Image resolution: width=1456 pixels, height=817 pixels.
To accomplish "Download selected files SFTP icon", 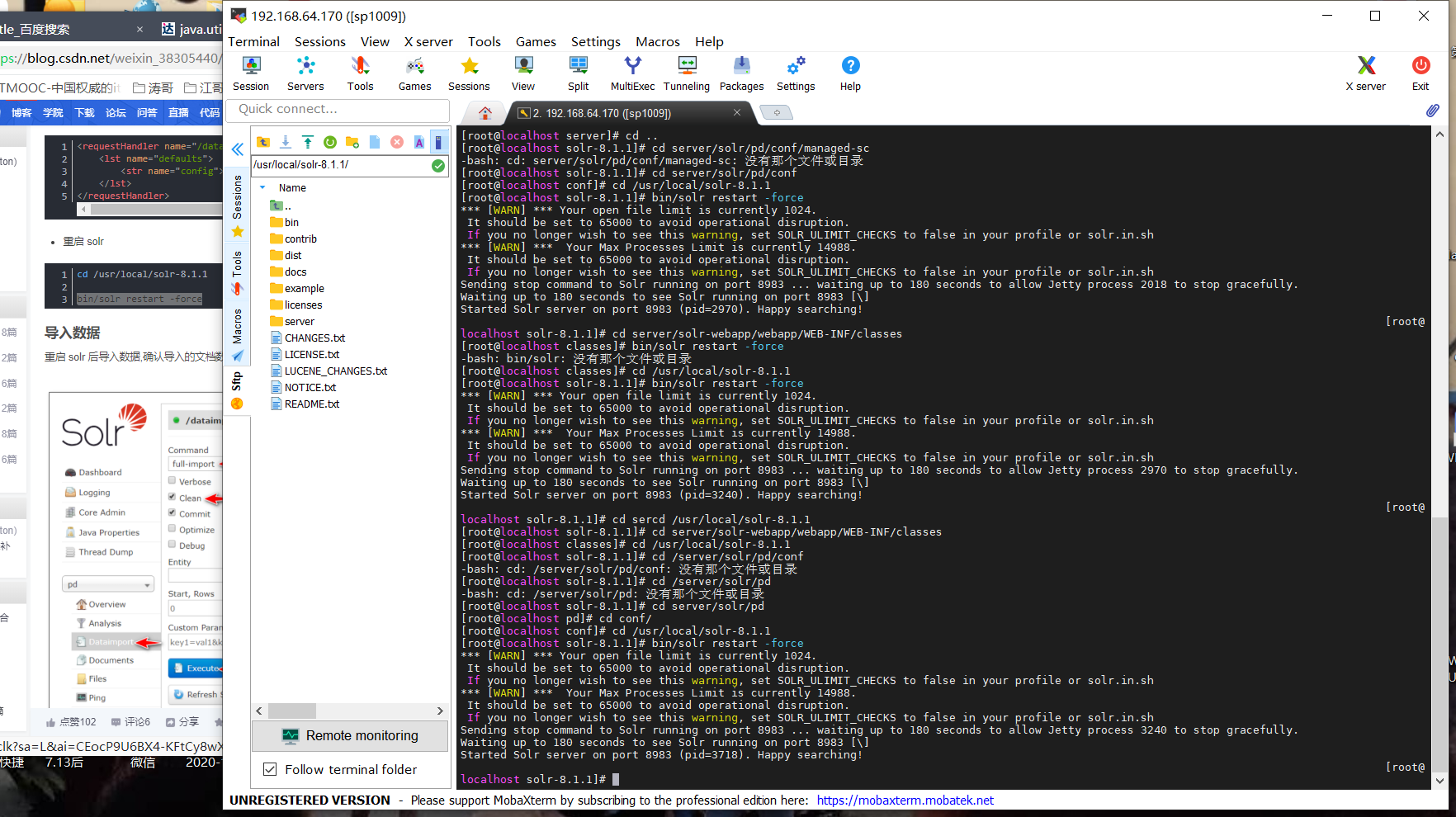I will click(286, 142).
